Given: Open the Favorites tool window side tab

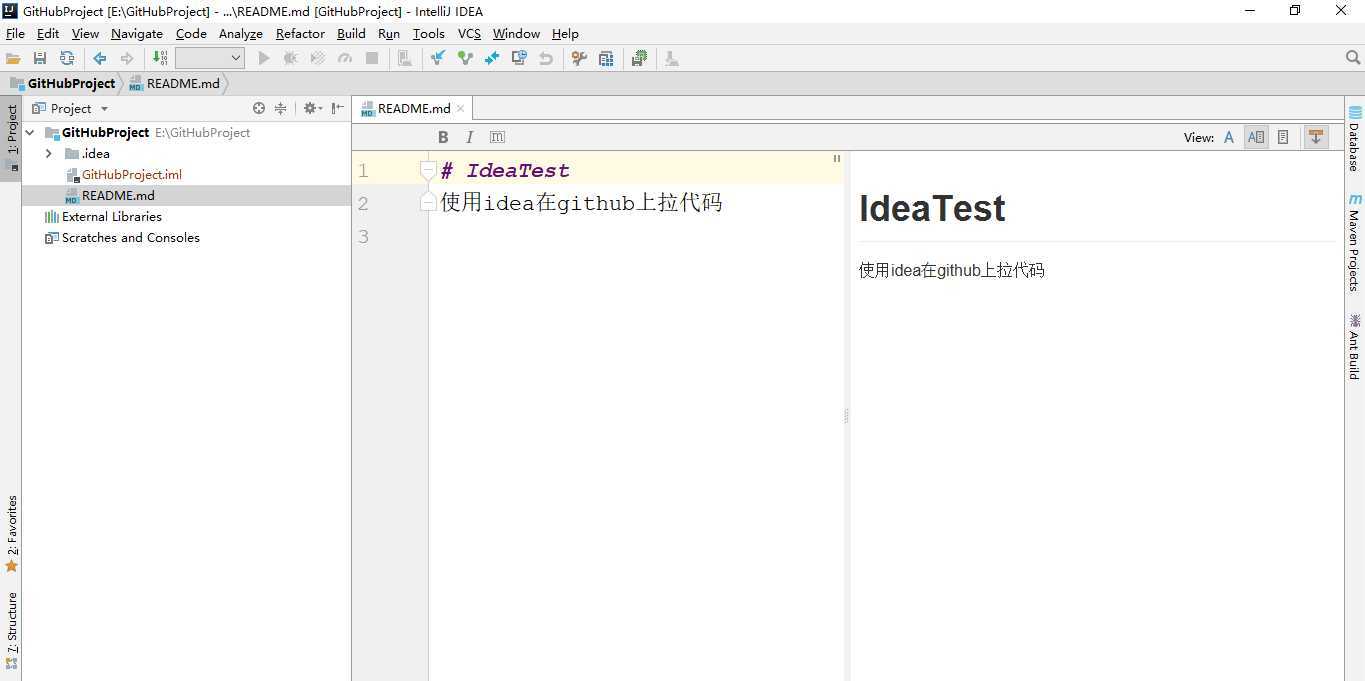Looking at the screenshot, I should [x=12, y=534].
